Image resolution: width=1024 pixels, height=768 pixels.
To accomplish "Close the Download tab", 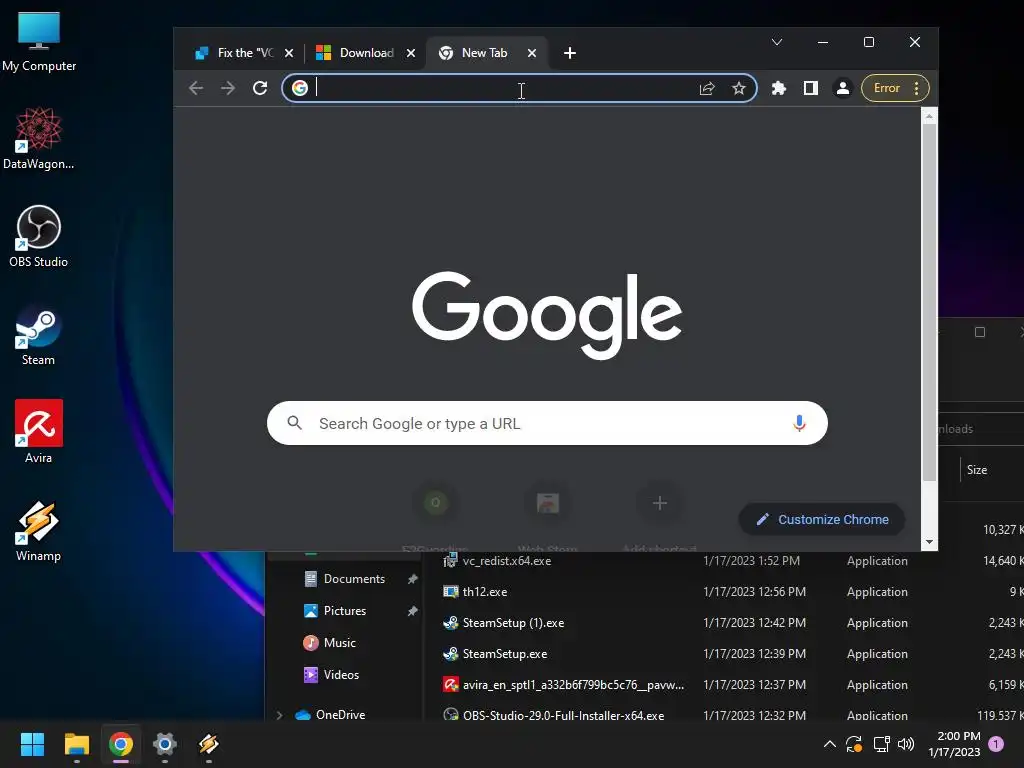I will (x=411, y=53).
